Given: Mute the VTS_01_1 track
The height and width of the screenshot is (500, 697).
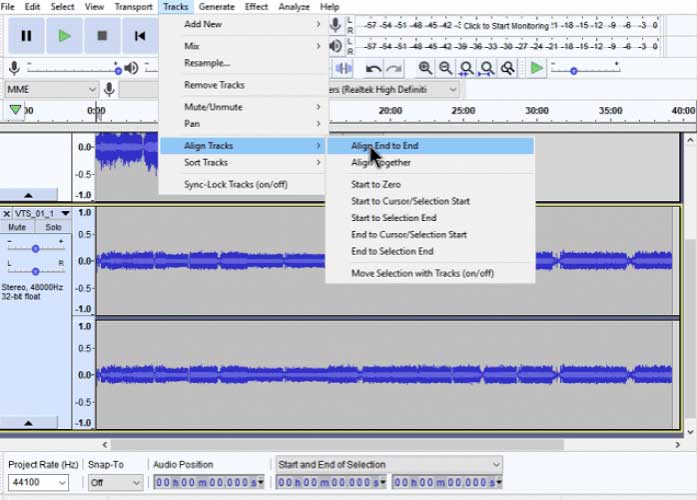Looking at the screenshot, I should (17, 228).
